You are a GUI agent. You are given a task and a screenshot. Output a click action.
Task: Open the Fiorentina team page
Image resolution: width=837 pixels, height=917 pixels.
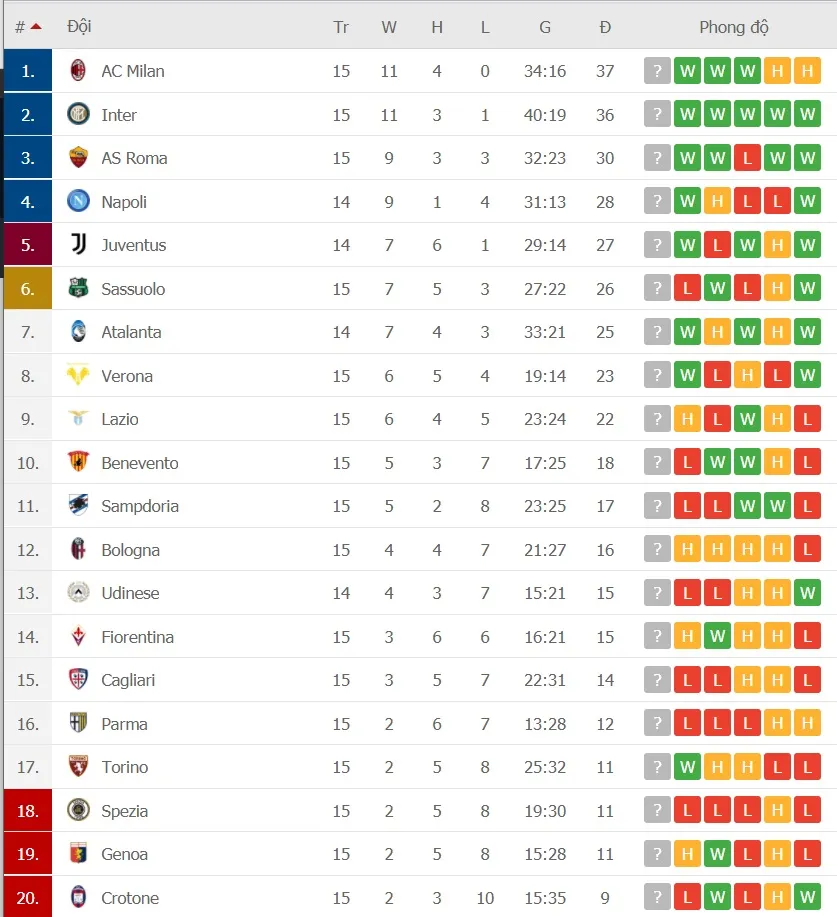137,637
